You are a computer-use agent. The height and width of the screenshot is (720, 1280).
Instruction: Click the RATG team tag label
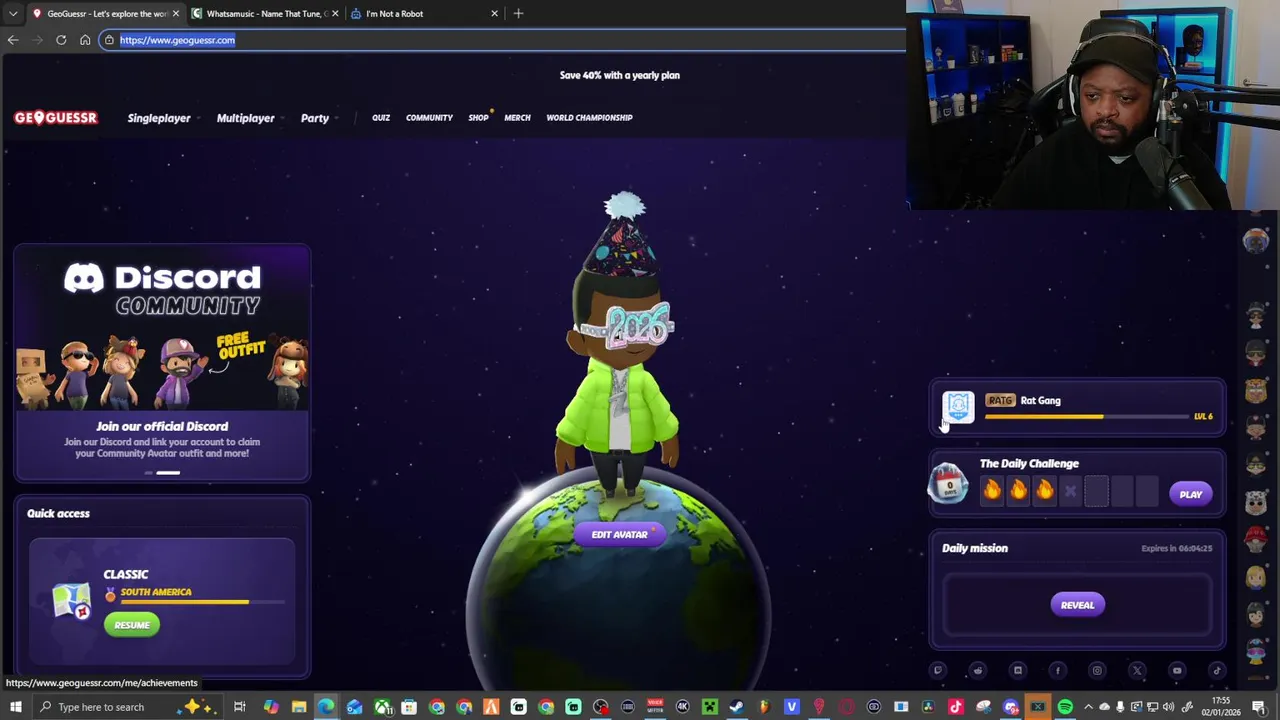point(1000,401)
